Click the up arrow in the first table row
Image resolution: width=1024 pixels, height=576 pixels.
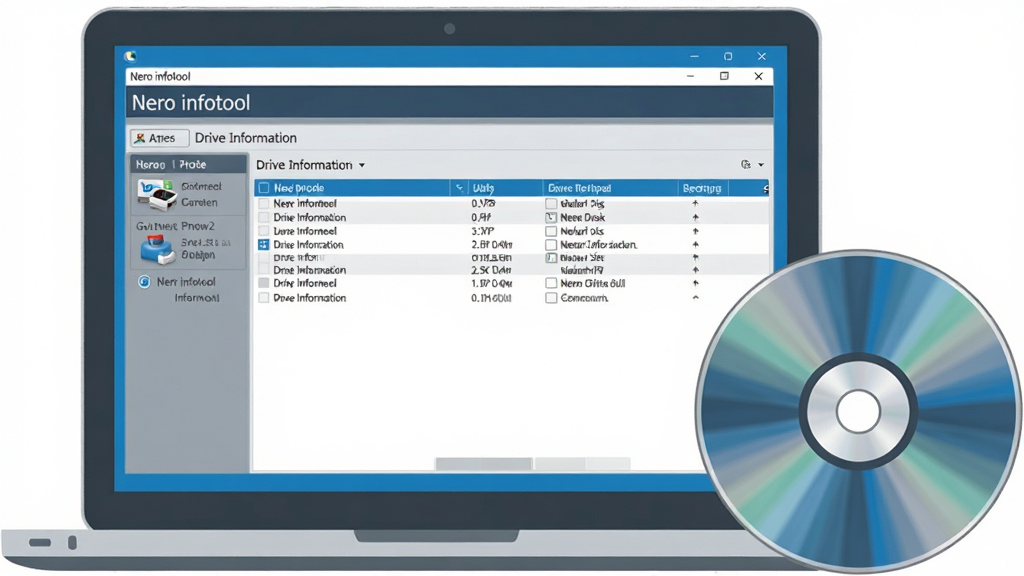[696, 204]
